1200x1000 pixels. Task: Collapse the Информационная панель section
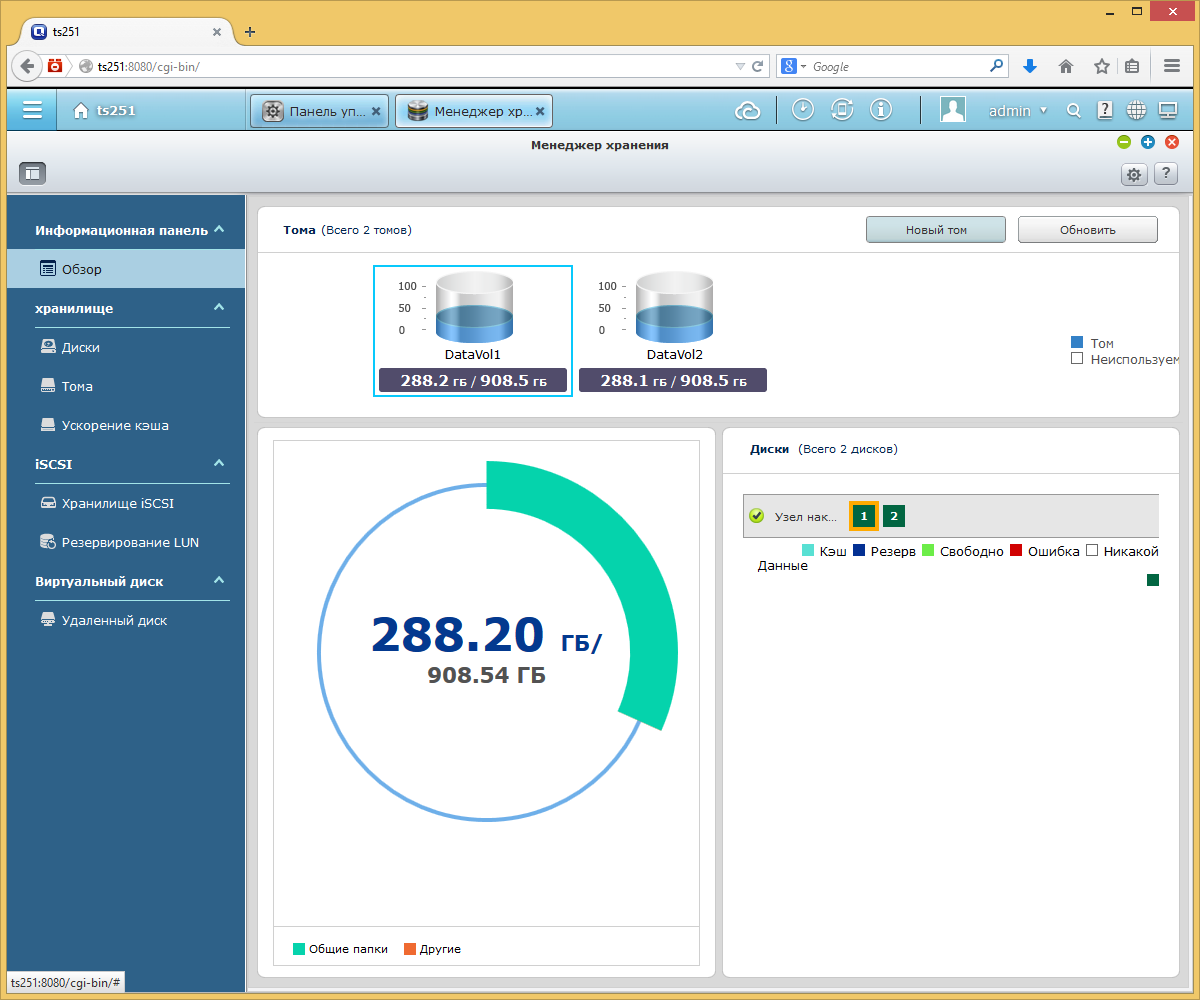click(x=219, y=230)
